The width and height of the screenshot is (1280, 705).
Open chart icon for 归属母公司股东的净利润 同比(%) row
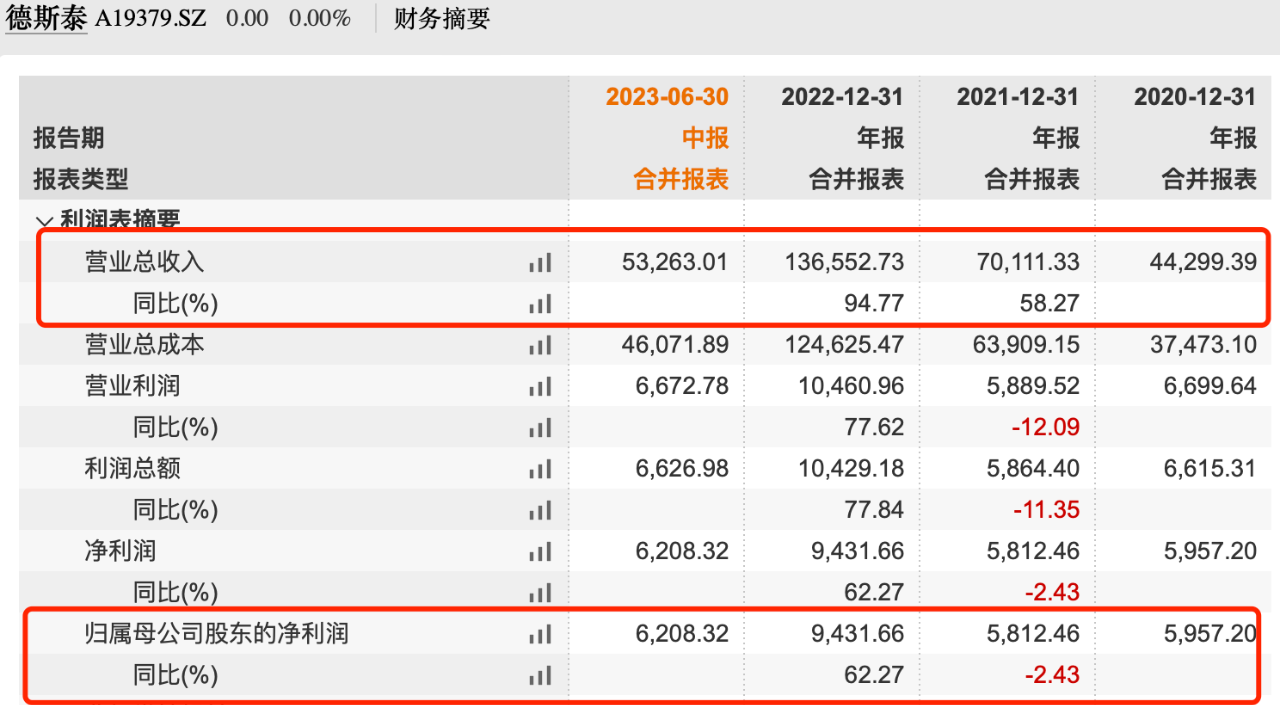click(540, 676)
